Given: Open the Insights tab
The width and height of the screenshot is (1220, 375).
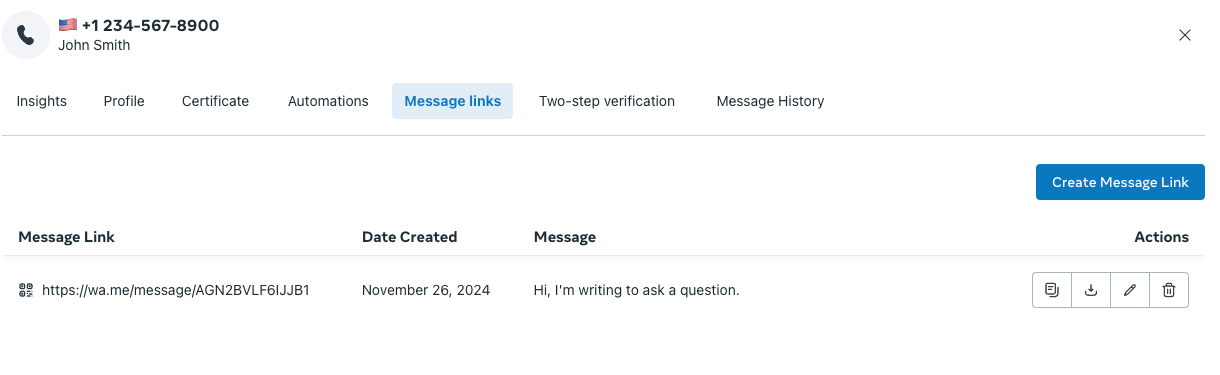Looking at the screenshot, I should (42, 101).
